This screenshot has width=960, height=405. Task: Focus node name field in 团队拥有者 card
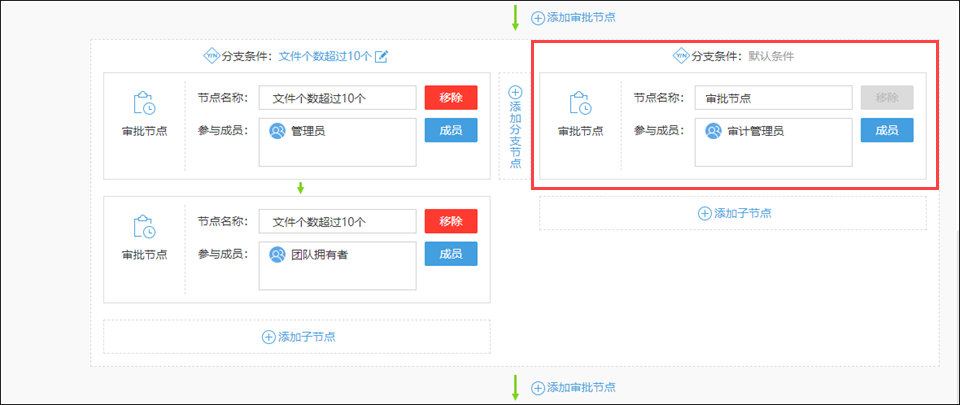coord(337,221)
